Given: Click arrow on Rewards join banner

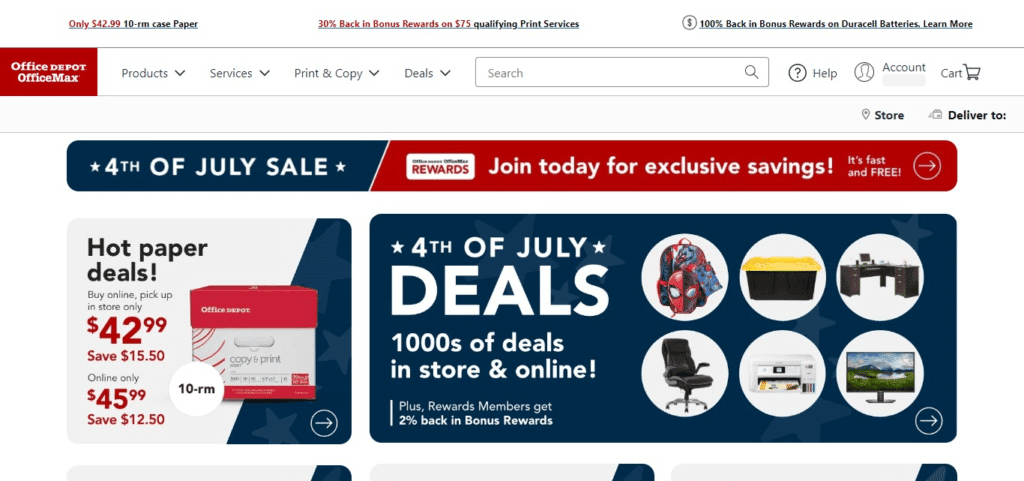Looking at the screenshot, I should tap(927, 166).
